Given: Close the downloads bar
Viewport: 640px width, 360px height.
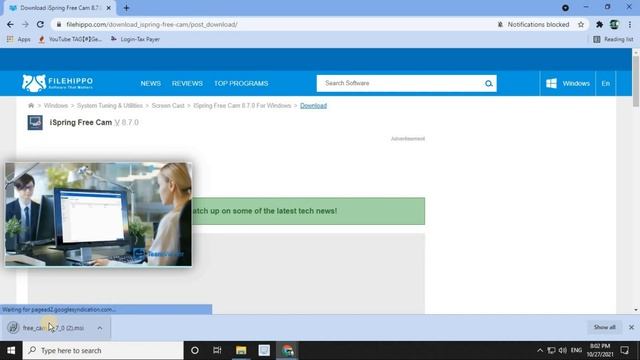Looking at the screenshot, I should point(631,327).
